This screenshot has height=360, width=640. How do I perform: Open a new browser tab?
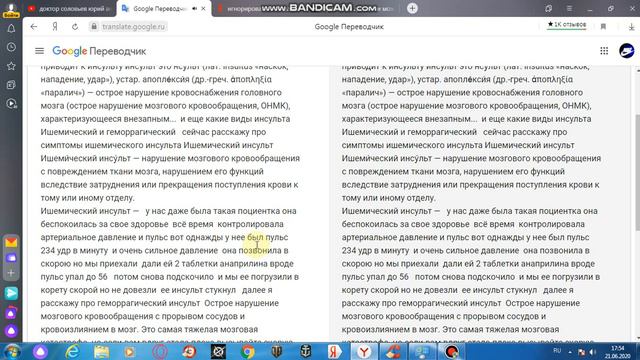[x=412, y=8]
